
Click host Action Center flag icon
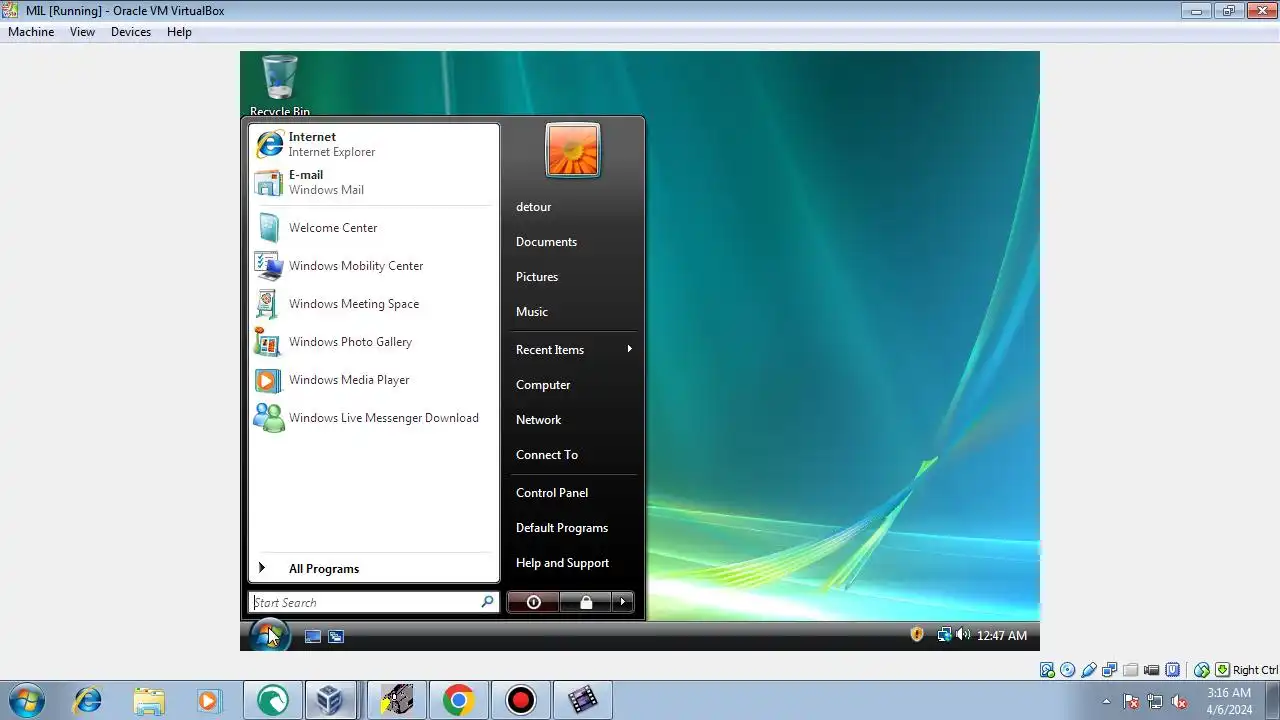[x=1131, y=701]
